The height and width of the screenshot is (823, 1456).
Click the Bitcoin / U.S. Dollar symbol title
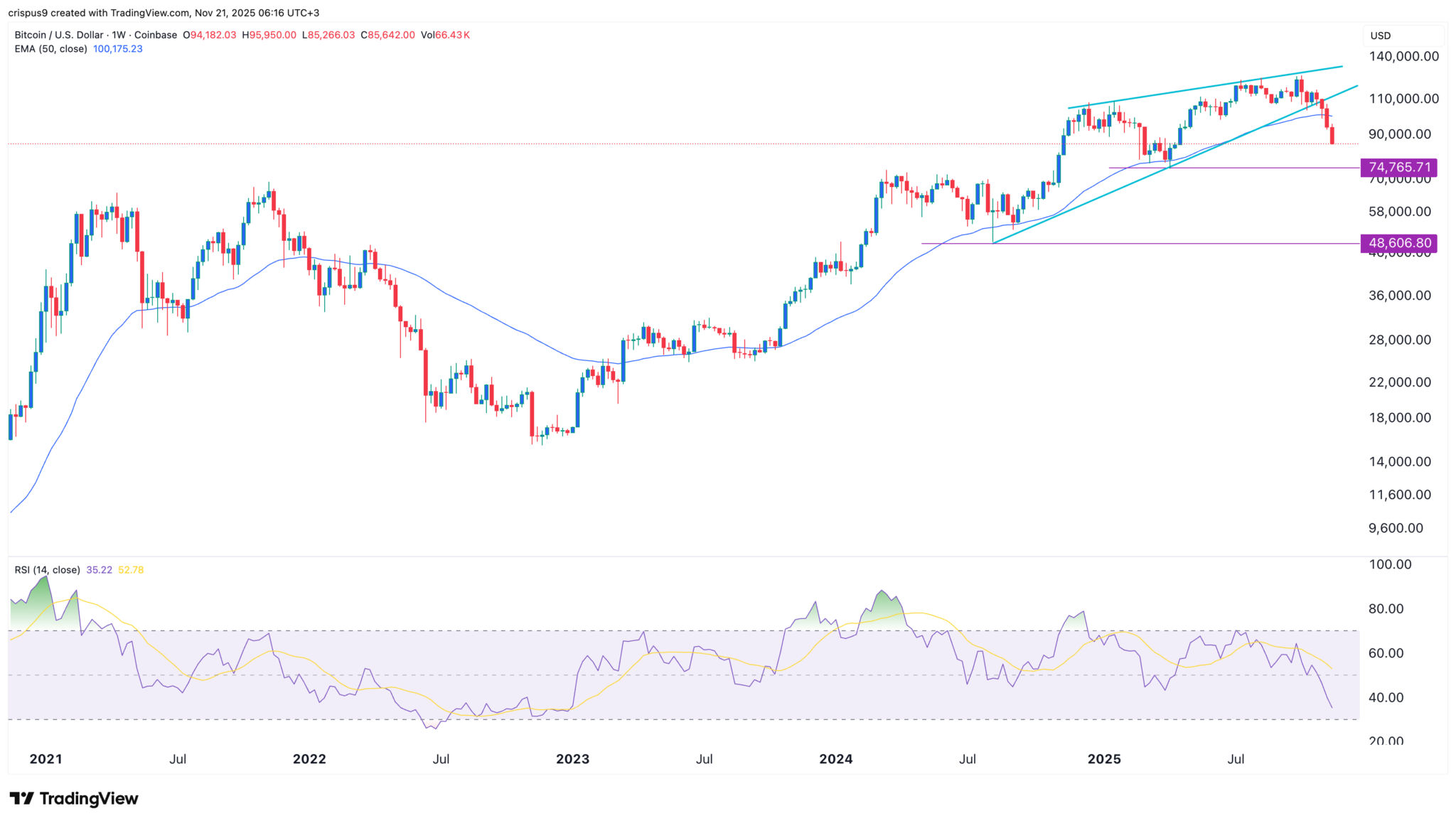(x=60, y=35)
